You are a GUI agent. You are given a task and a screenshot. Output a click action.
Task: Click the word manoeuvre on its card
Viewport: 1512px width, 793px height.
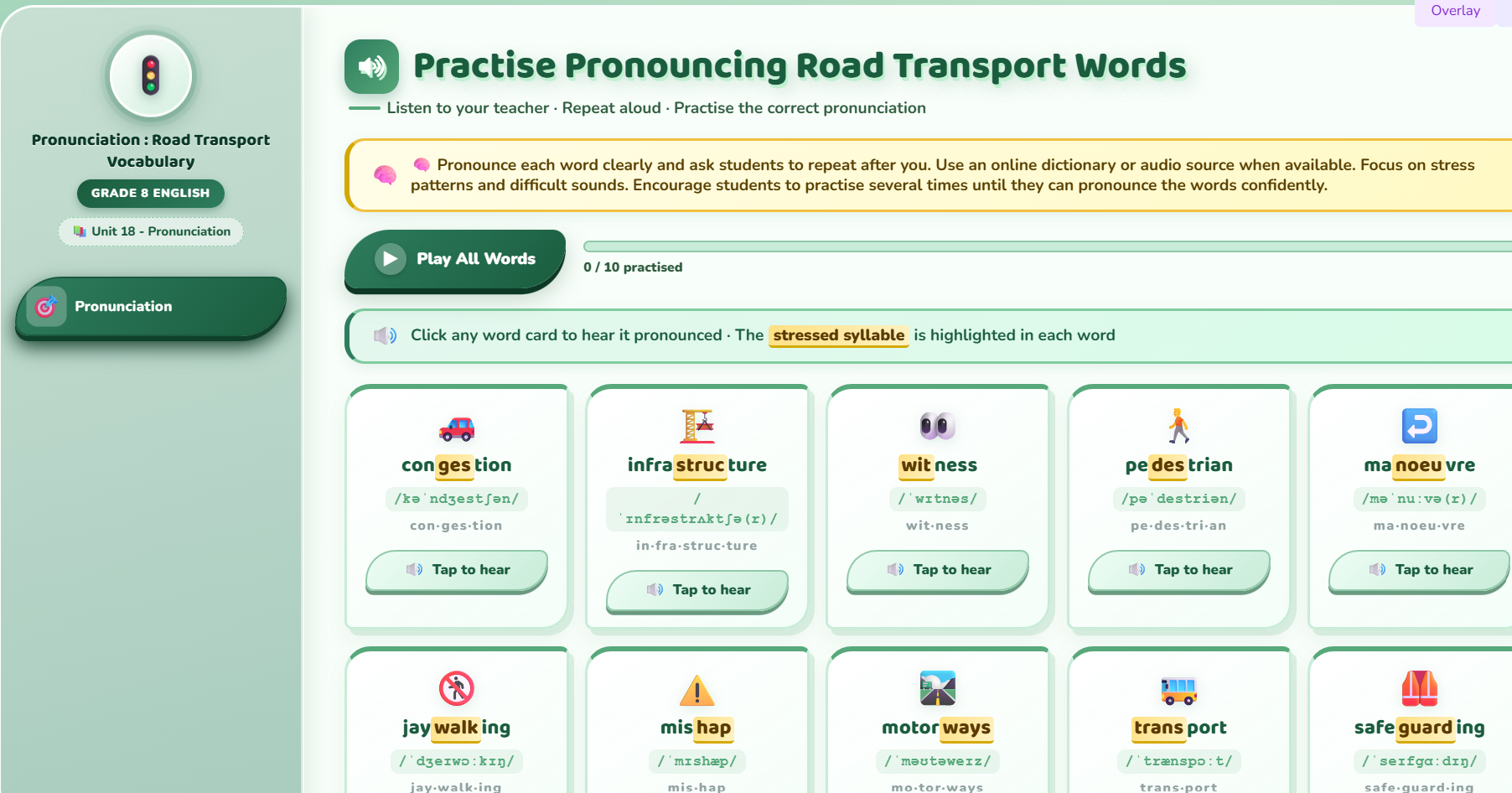coord(1420,465)
